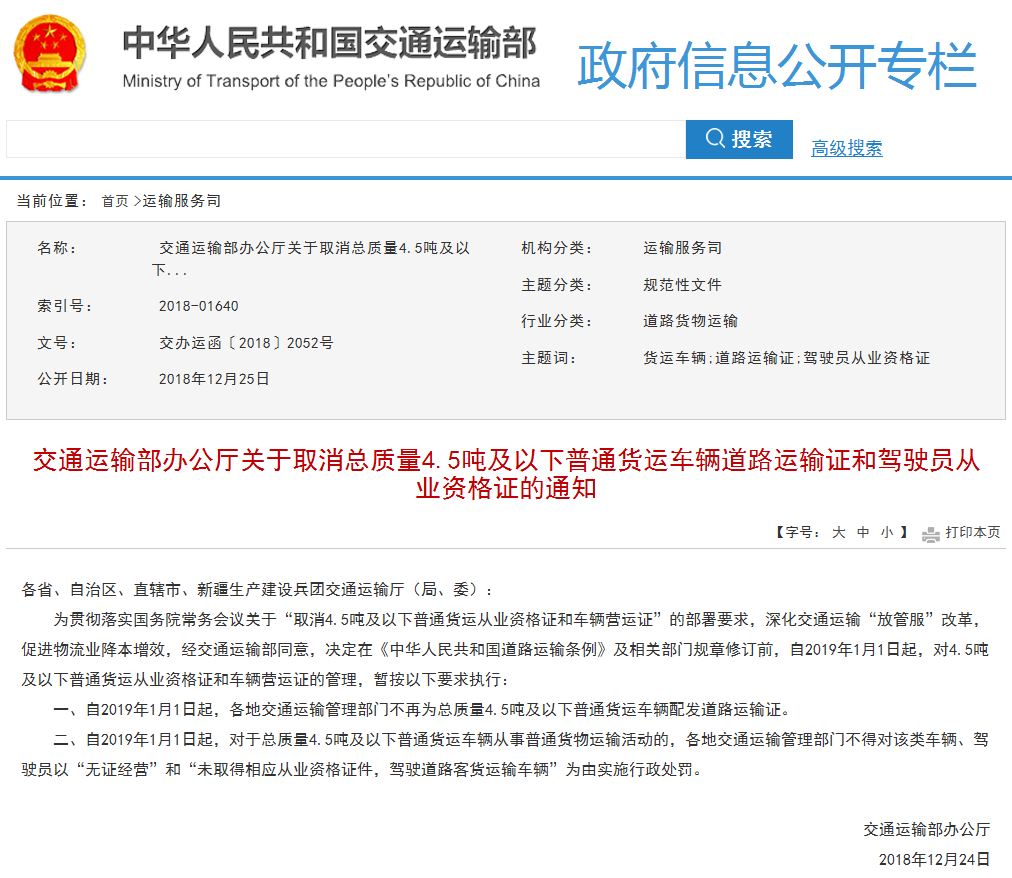Click the truncated 名称 document title text
The height and width of the screenshot is (878, 1012).
tap(313, 258)
